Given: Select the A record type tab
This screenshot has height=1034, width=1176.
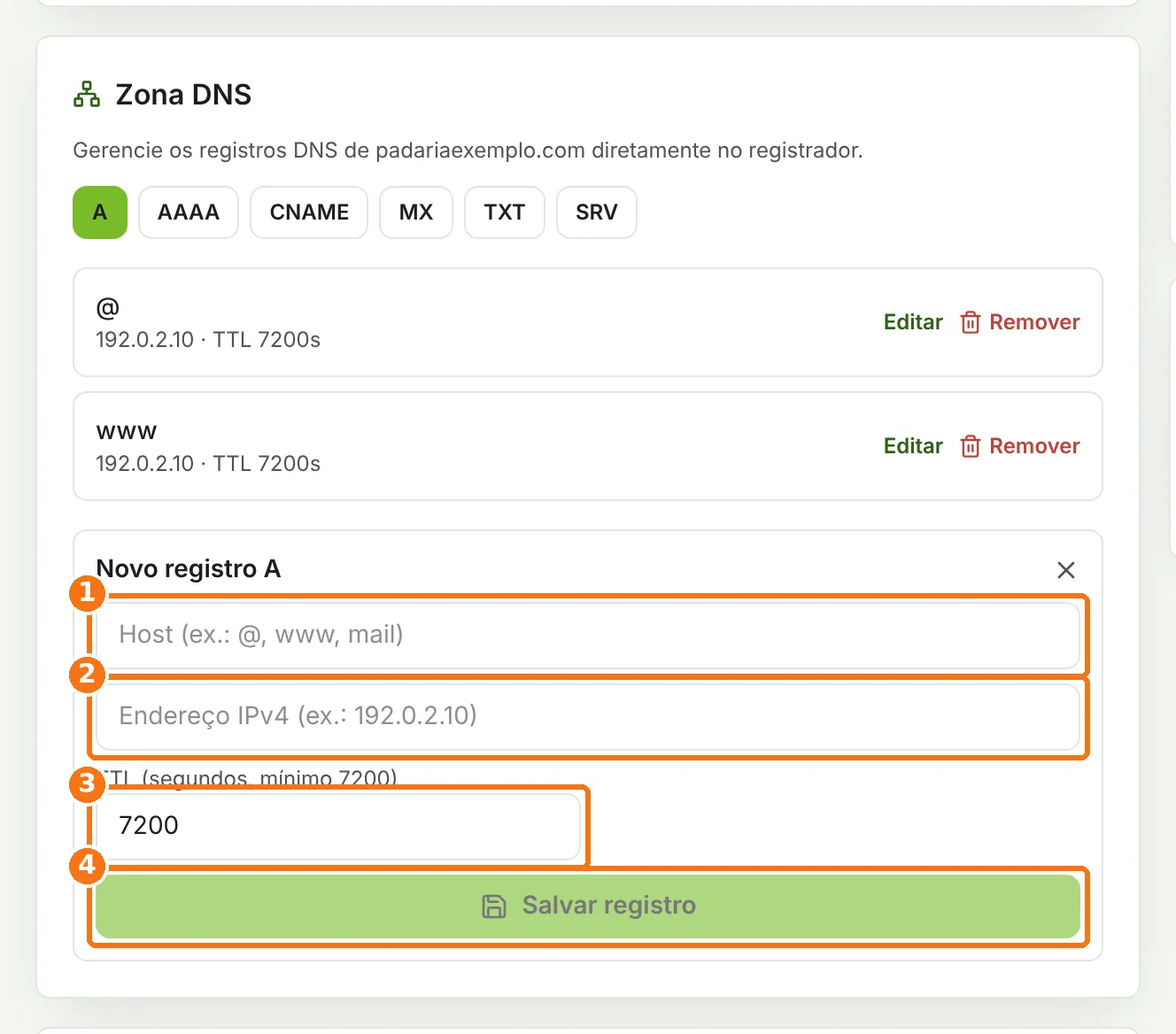Looking at the screenshot, I should [100, 212].
